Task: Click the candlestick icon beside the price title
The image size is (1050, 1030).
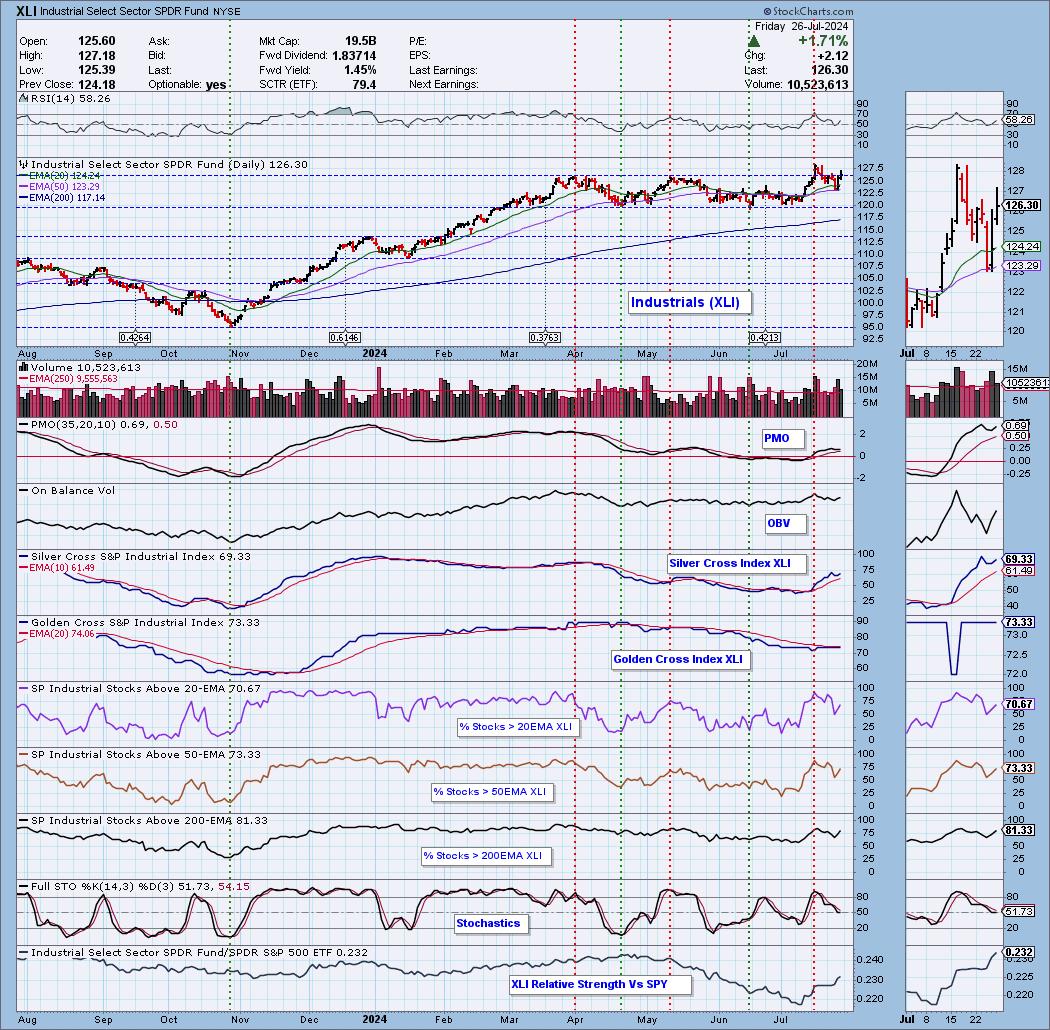Action: [23, 165]
